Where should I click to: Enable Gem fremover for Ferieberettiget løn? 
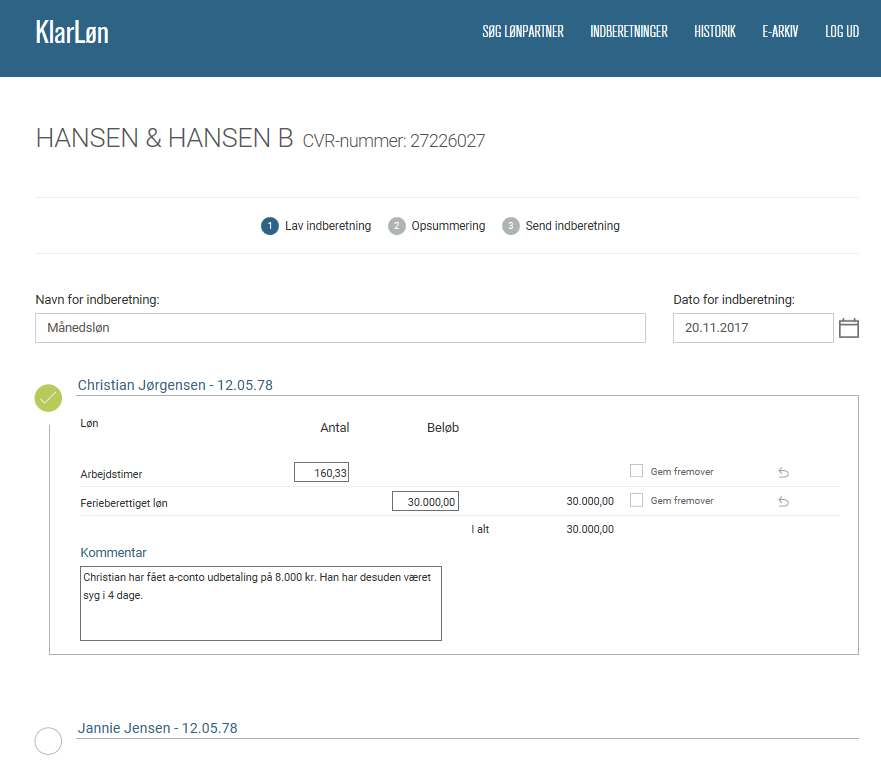click(636, 500)
